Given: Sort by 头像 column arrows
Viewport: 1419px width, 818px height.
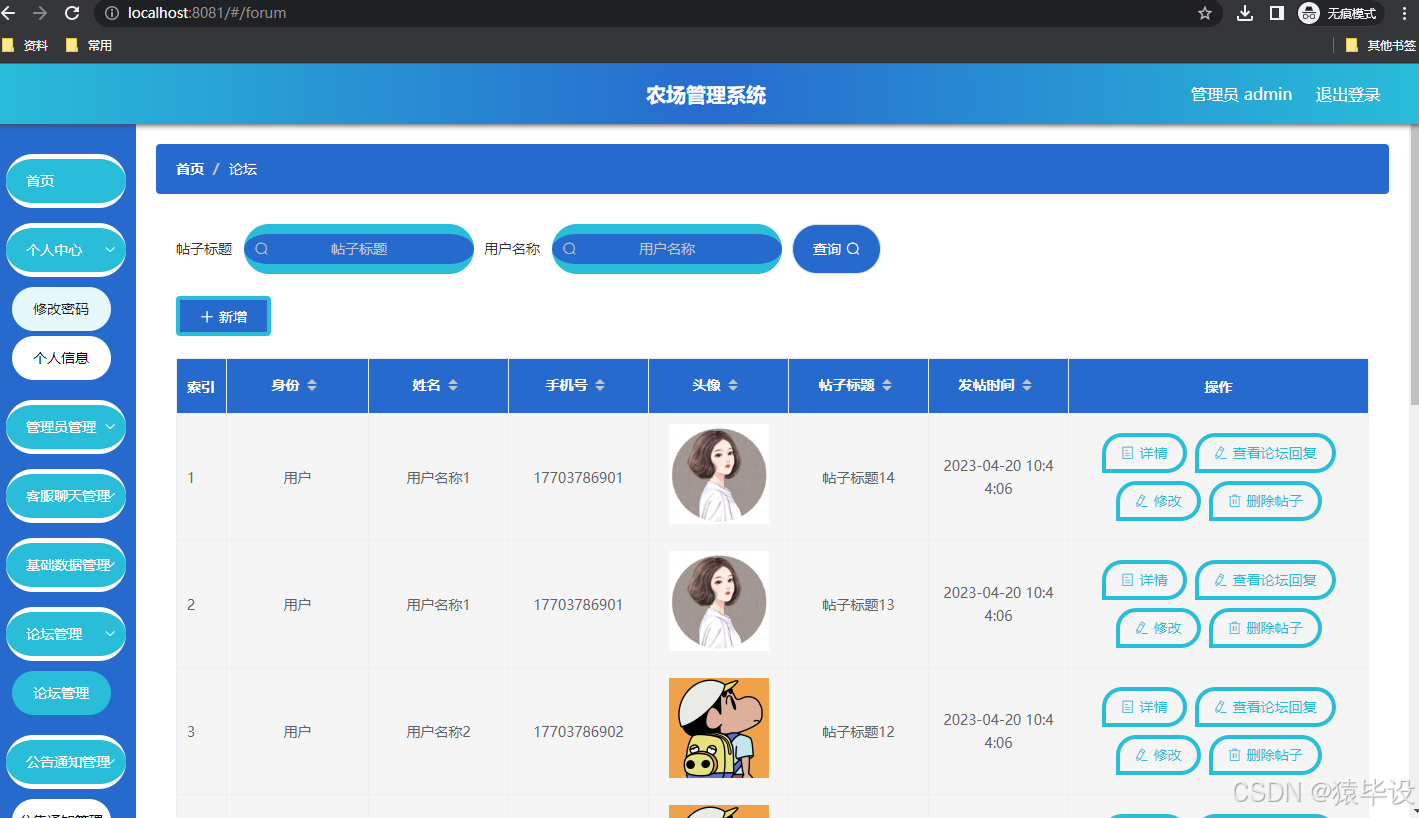Looking at the screenshot, I should 733,385.
